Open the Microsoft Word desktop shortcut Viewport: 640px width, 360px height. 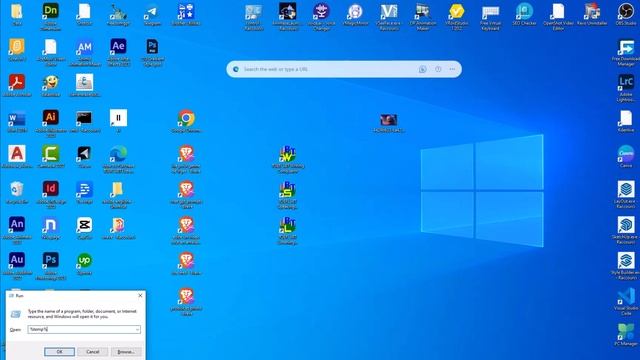point(17,118)
